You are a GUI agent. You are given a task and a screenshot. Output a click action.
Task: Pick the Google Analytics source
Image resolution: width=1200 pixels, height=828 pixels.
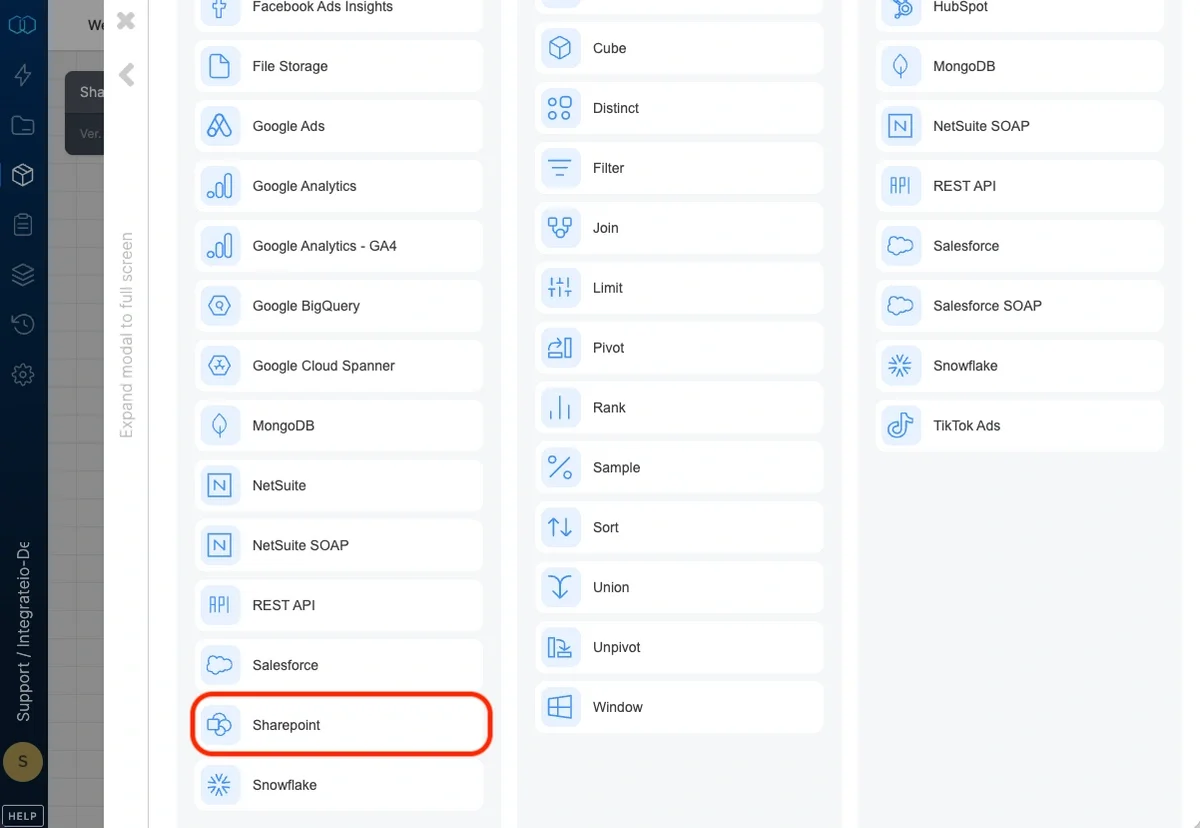[338, 186]
